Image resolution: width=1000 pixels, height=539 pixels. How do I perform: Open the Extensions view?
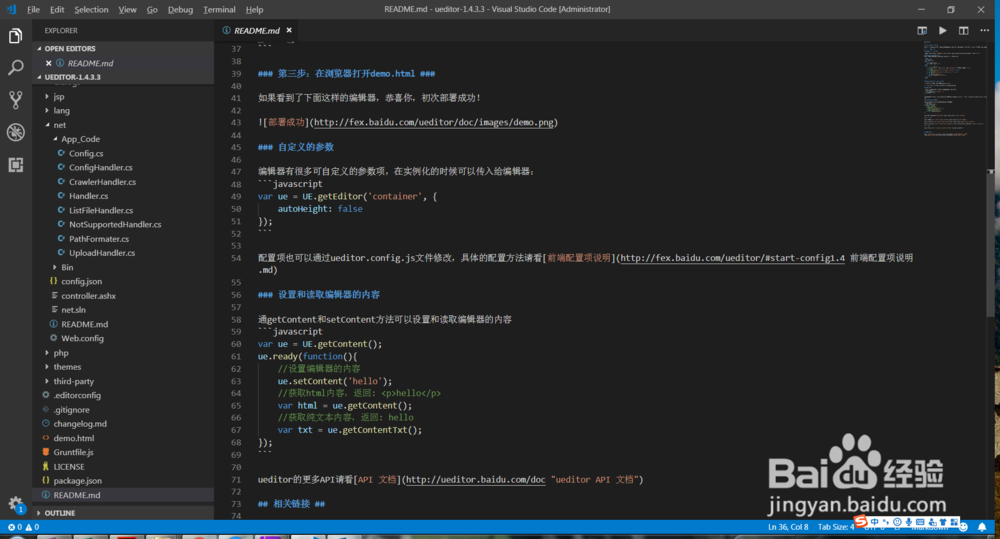(x=15, y=165)
